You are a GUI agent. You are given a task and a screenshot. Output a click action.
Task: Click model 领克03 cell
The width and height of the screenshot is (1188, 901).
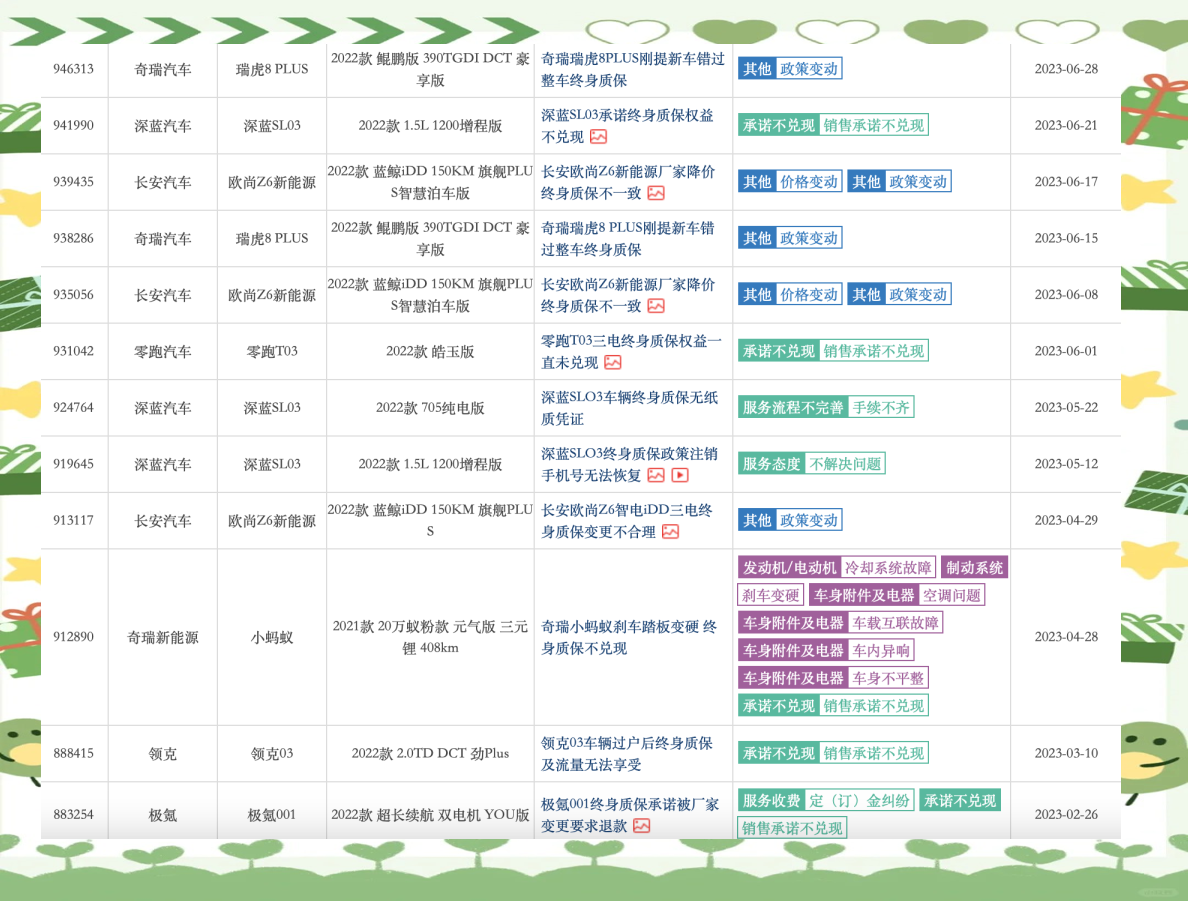pos(272,753)
